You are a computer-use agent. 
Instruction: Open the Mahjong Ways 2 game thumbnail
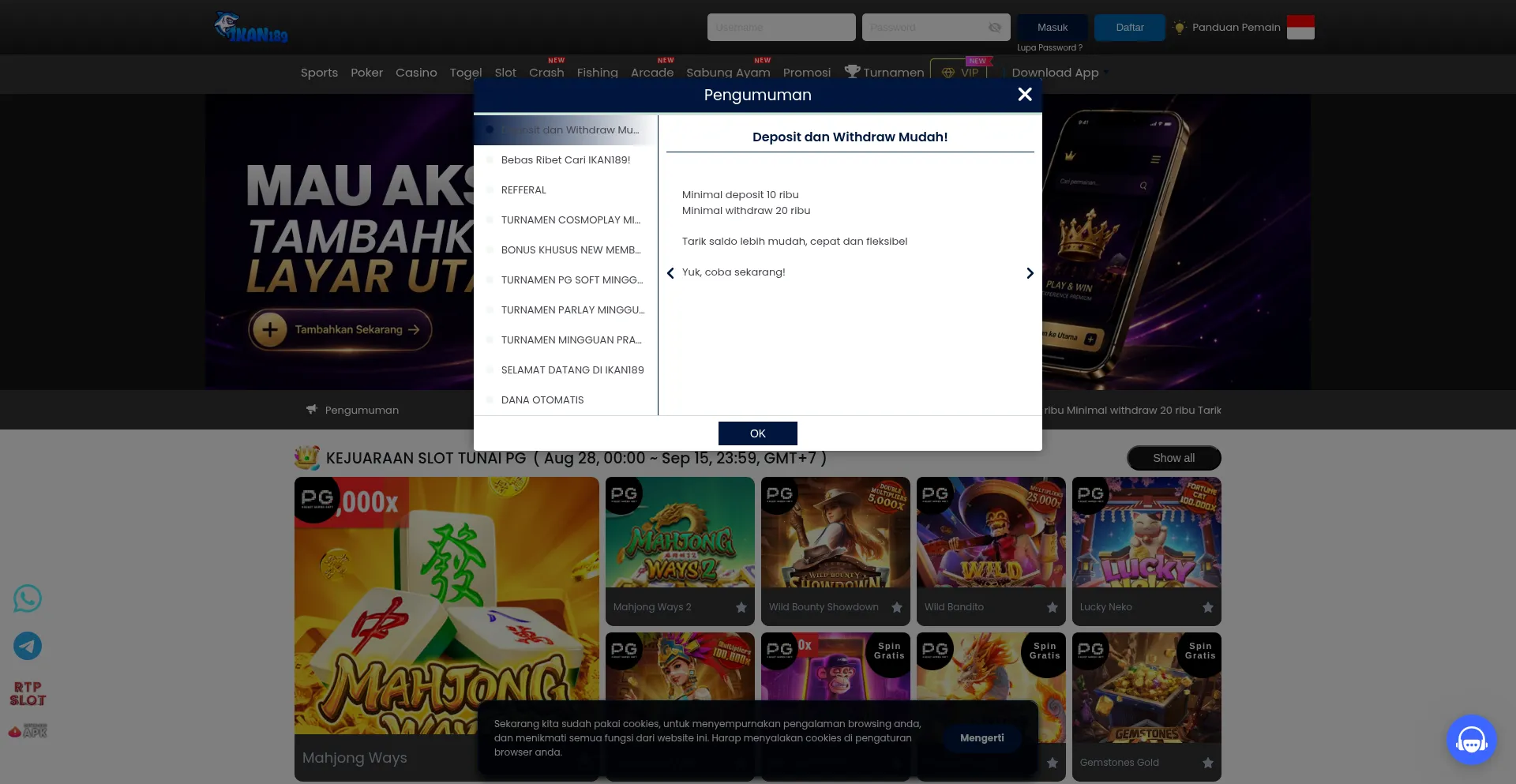coord(680,532)
